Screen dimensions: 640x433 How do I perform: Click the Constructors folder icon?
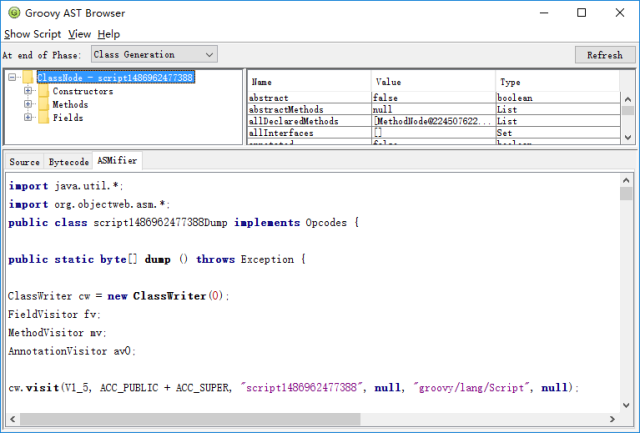click(44, 91)
